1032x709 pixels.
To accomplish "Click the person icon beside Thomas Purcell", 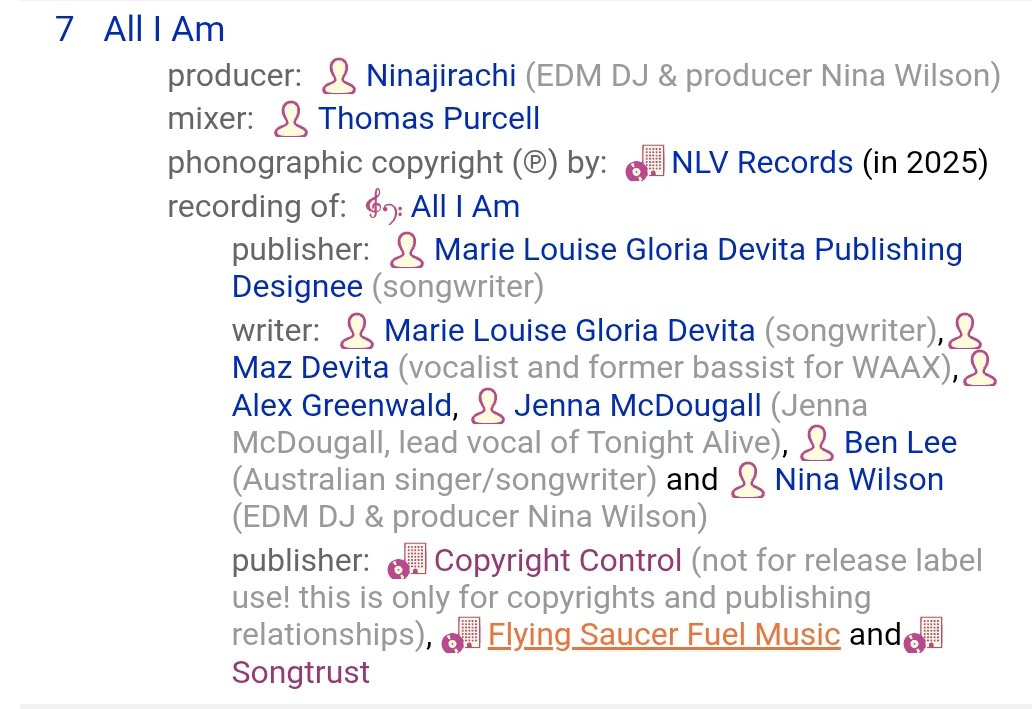I will (x=290, y=119).
